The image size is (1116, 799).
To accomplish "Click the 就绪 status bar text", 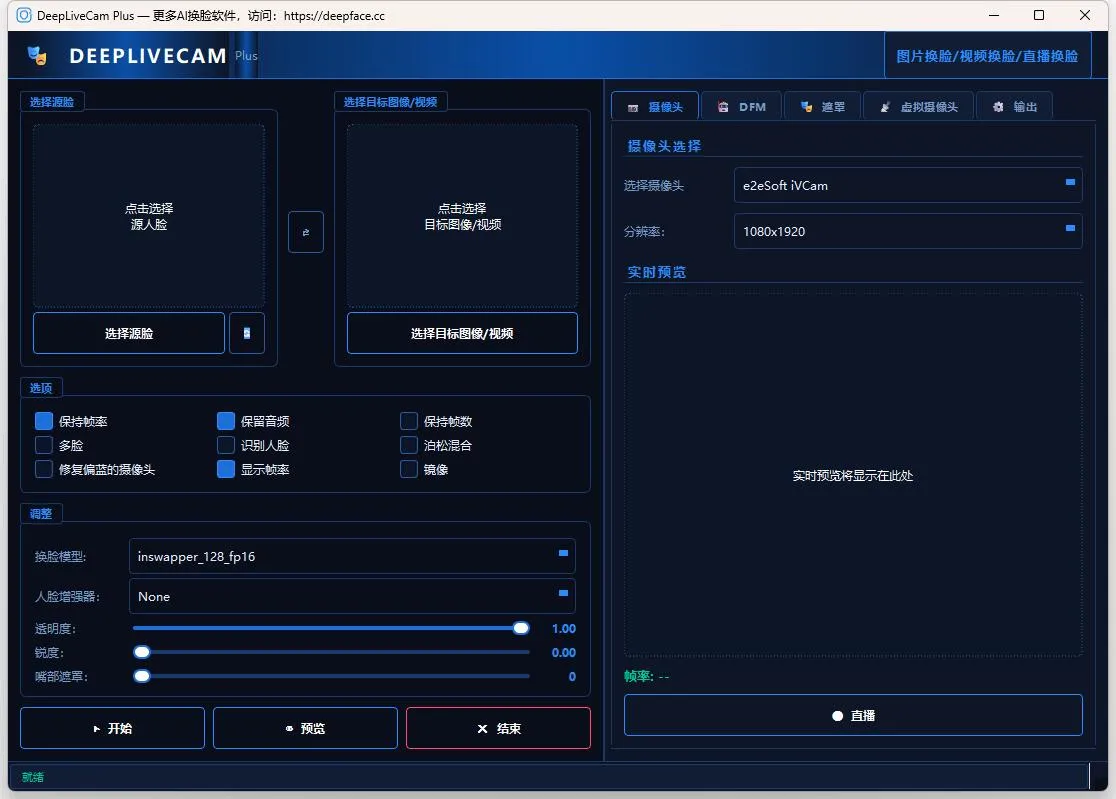I will coord(33,777).
